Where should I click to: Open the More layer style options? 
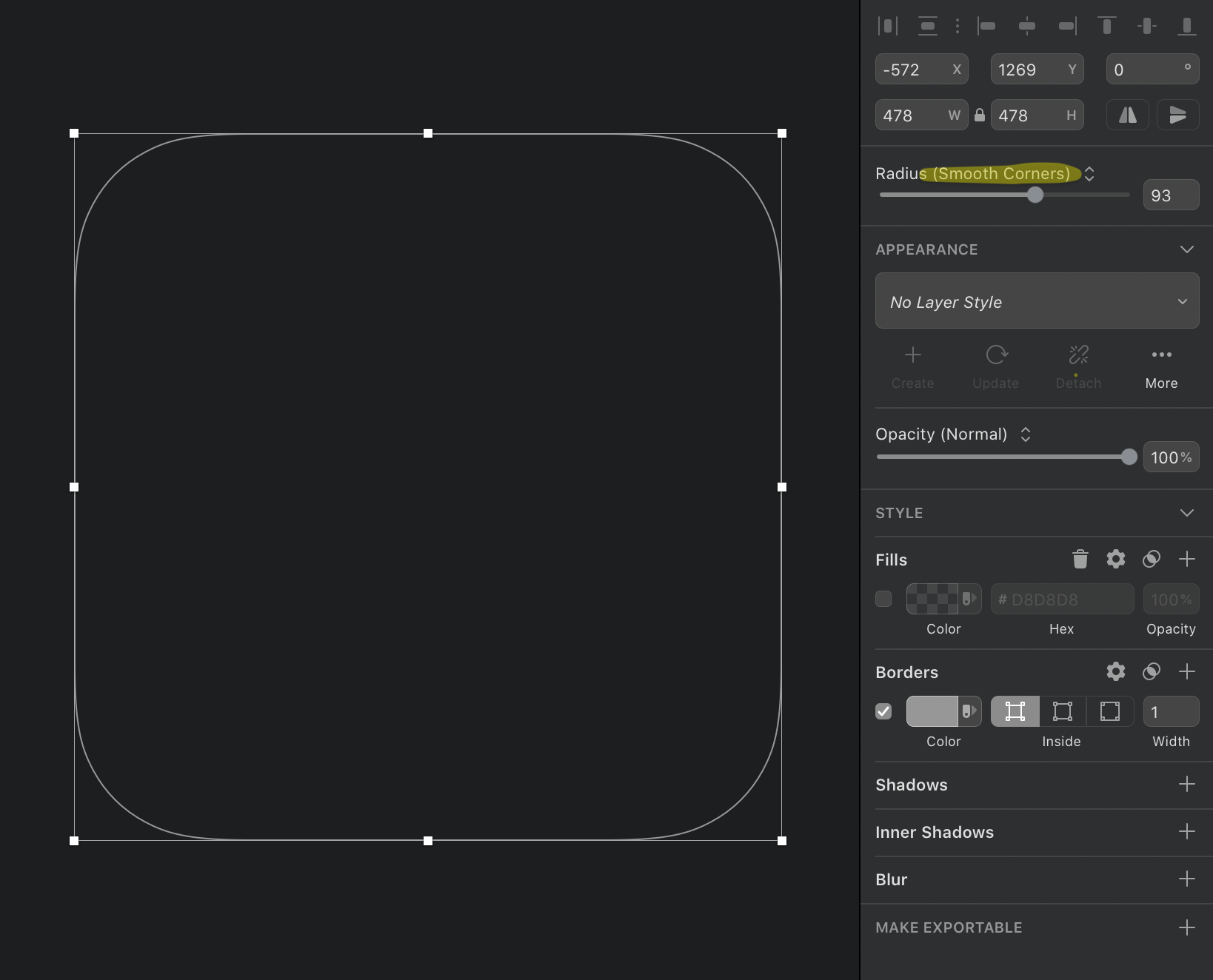pos(1162,368)
